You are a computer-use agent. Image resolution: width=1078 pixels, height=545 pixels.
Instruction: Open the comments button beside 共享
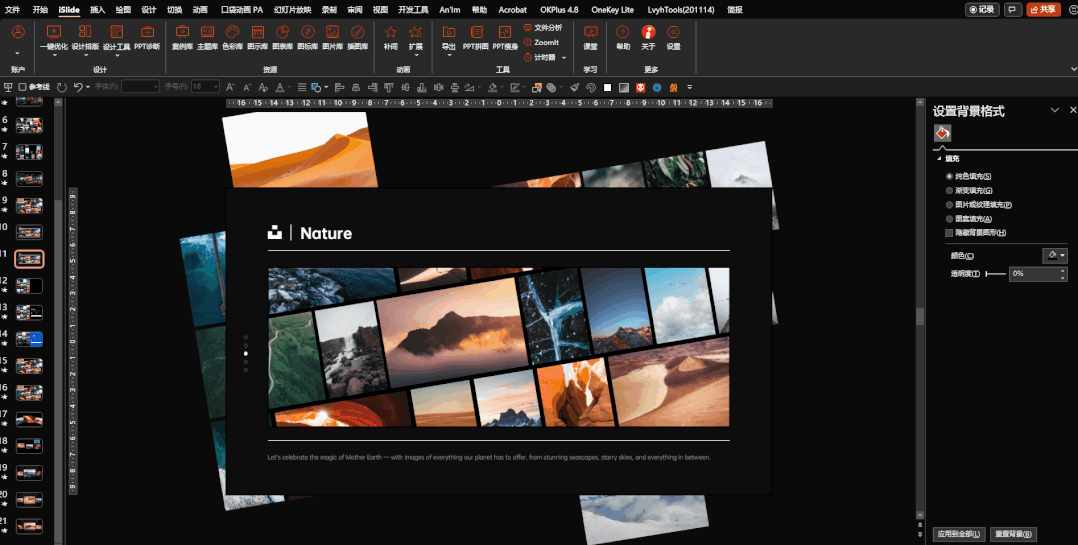click(x=1012, y=10)
